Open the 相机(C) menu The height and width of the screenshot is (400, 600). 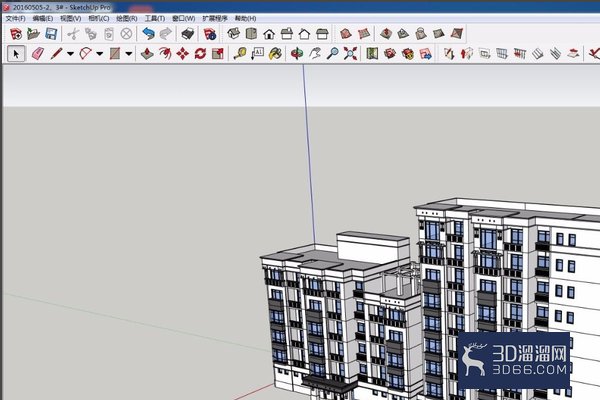pyautogui.click(x=99, y=18)
